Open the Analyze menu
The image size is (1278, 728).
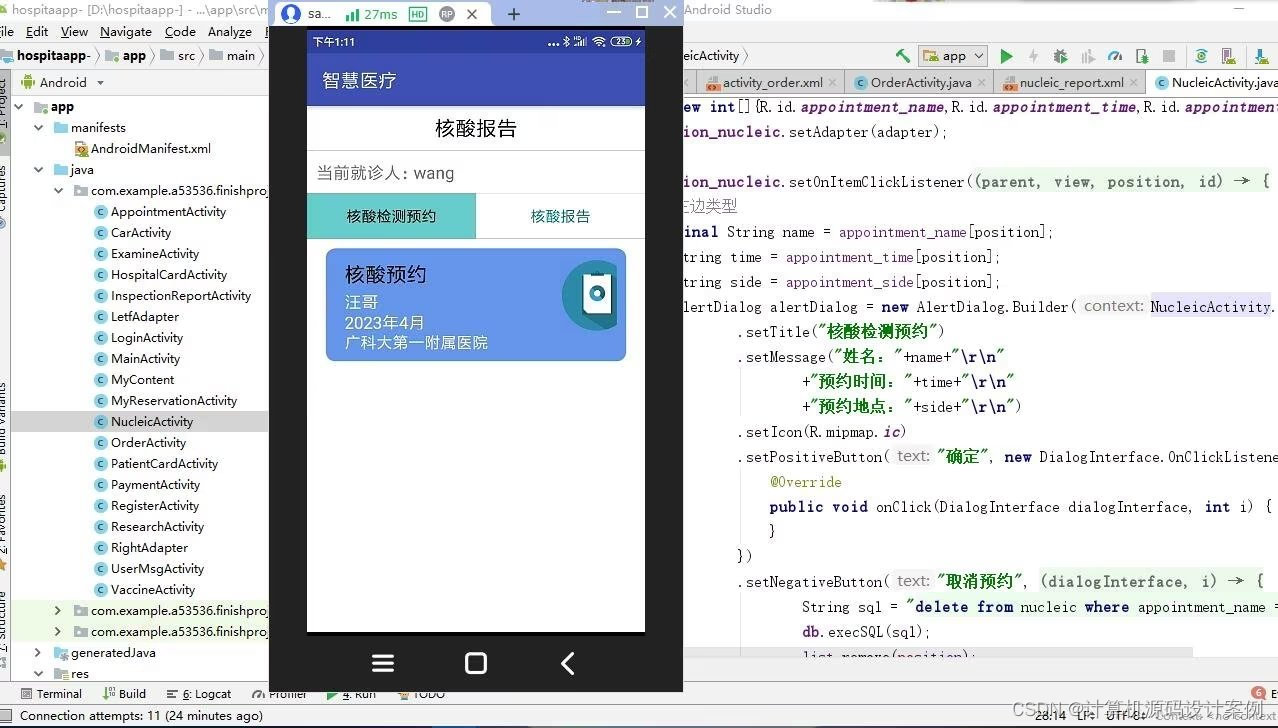coord(229,31)
